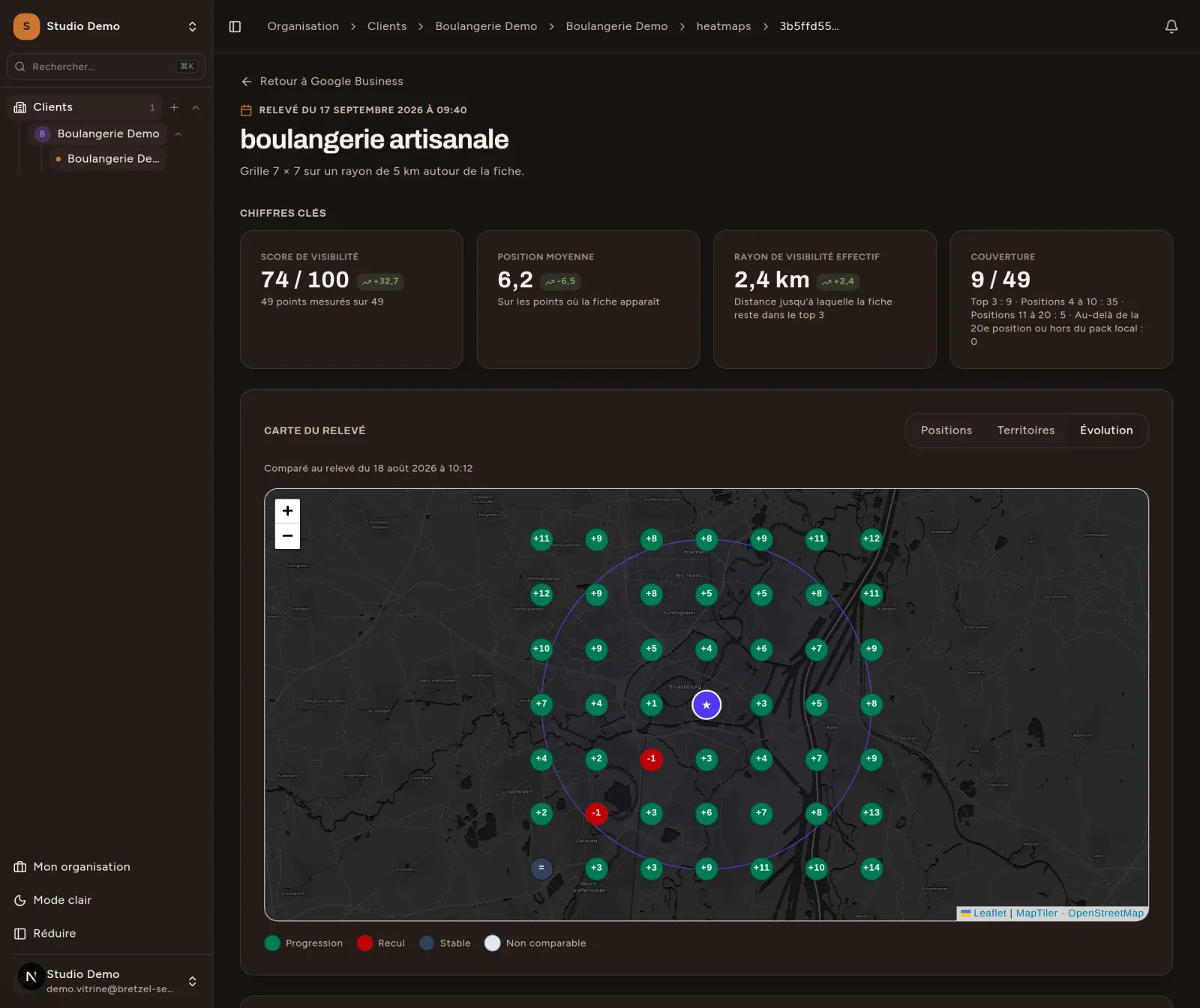Select the Évolution tab
The height and width of the screenshot is (1008, 1200).
click(x=1106, y=430)
